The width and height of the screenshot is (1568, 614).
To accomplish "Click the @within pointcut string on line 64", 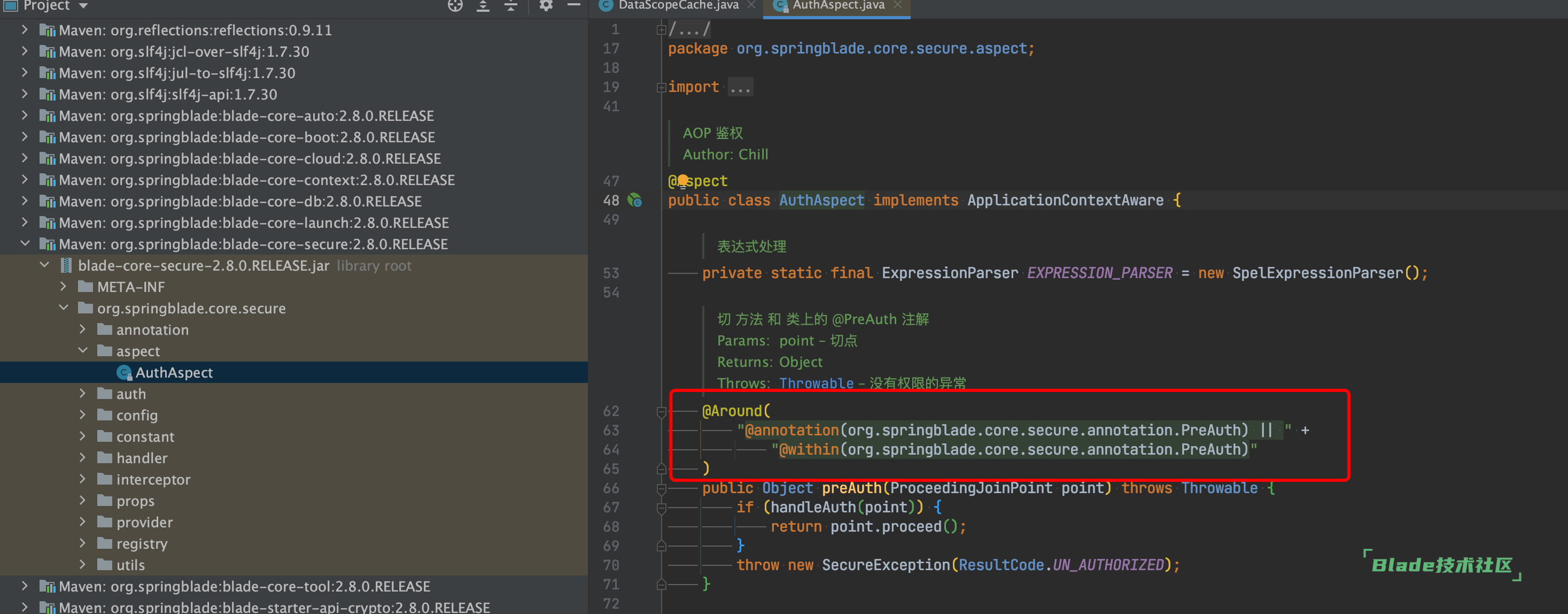I will coord(1014,449).
